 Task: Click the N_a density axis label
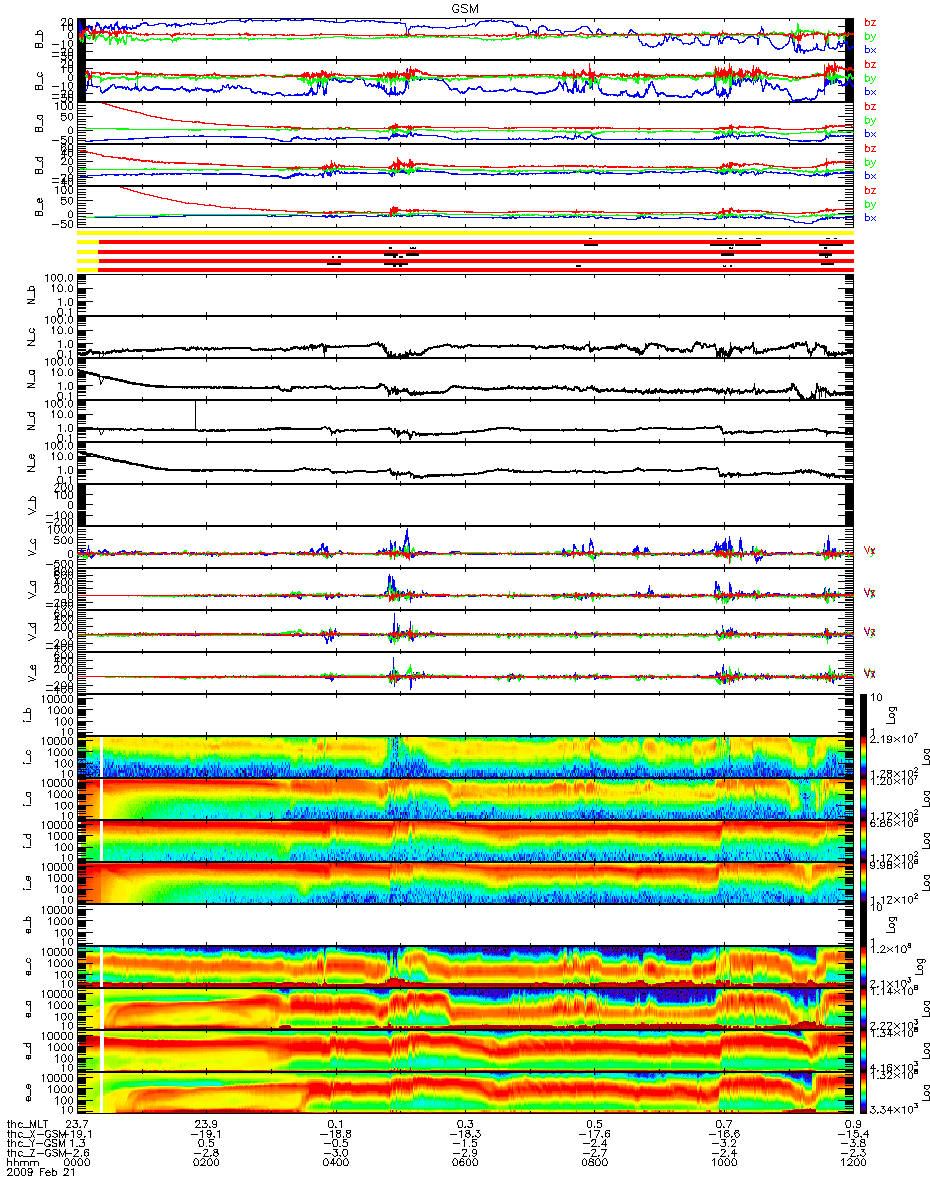(30, 380)
